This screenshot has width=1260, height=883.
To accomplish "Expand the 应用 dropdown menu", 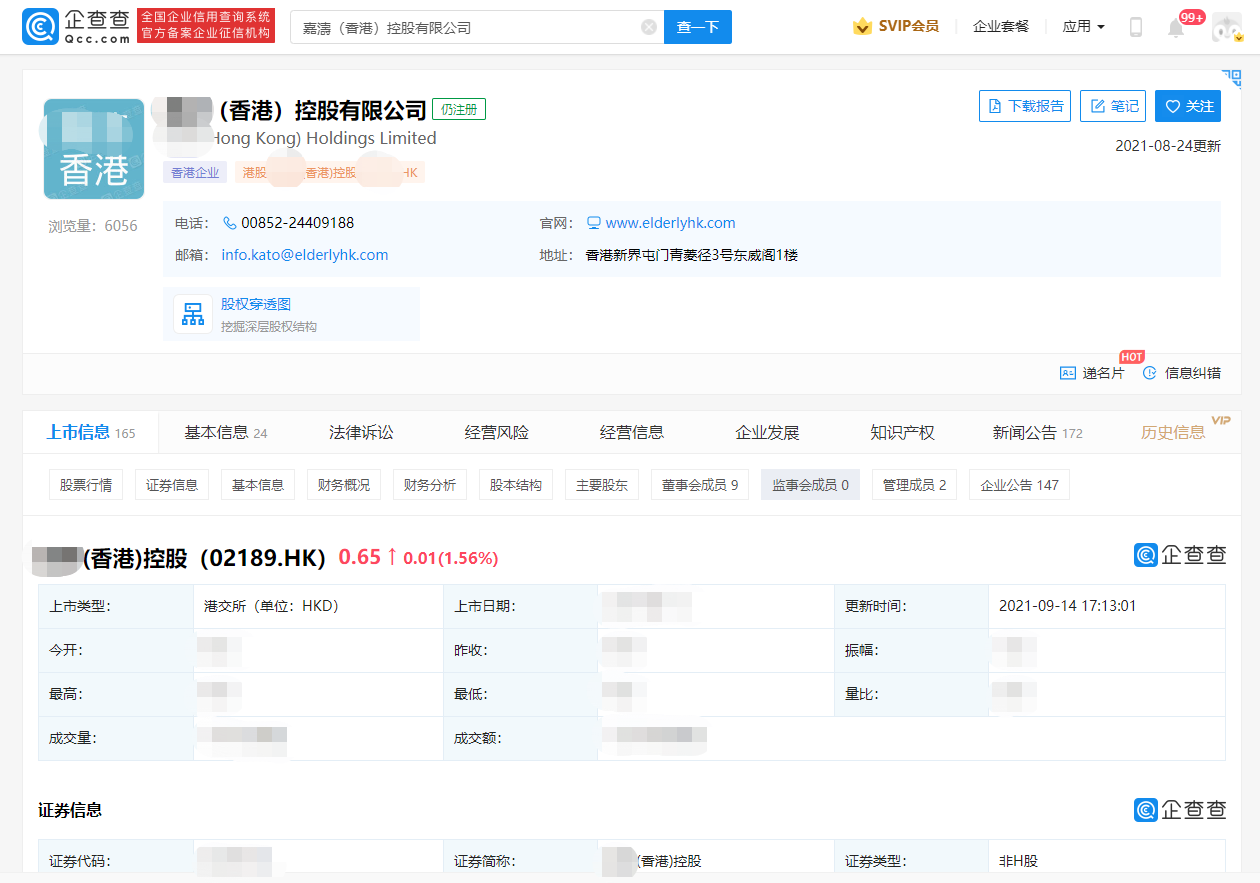I will coord(1083,27).
